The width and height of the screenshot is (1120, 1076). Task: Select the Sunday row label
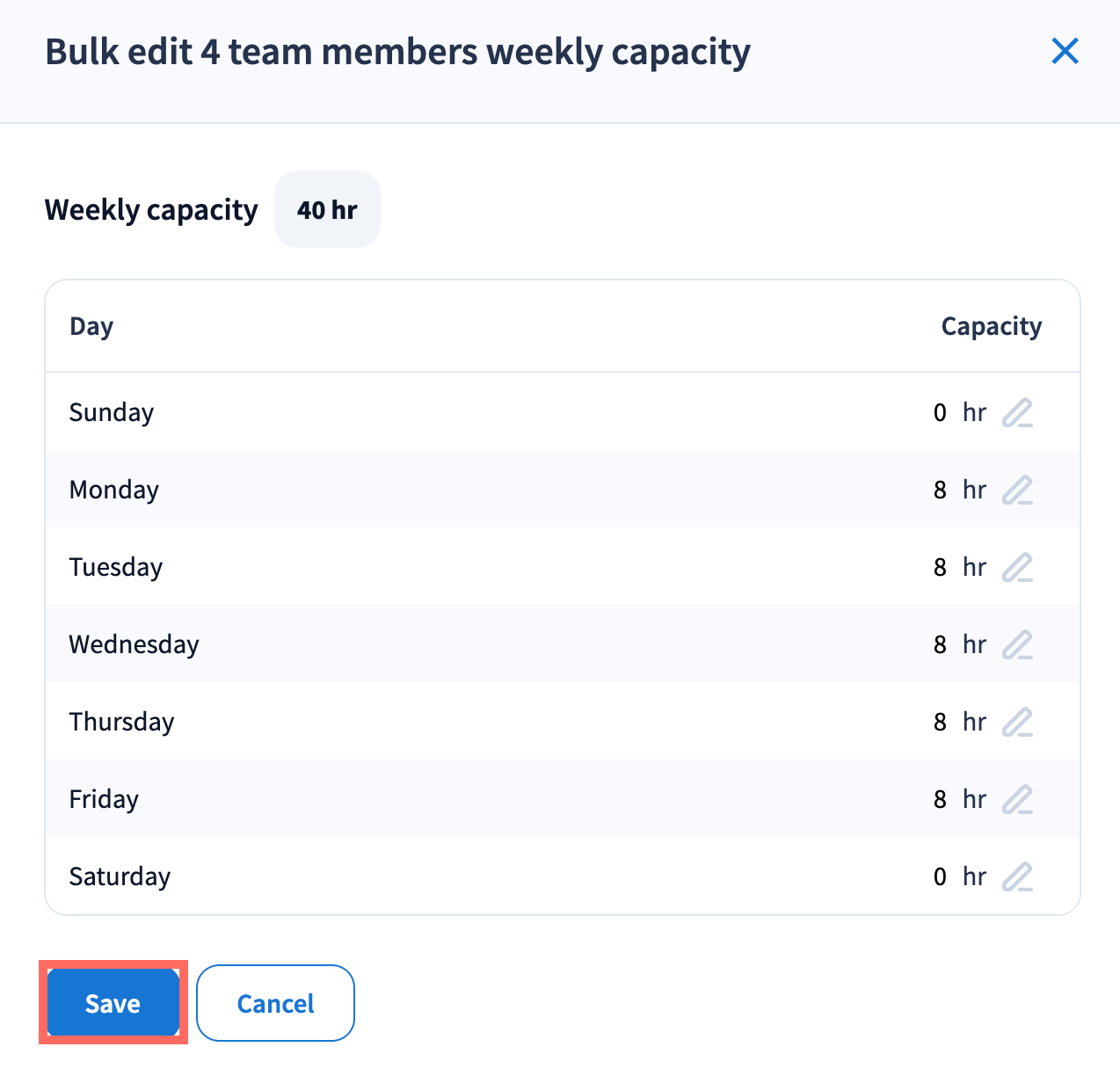tap(112, 412)
